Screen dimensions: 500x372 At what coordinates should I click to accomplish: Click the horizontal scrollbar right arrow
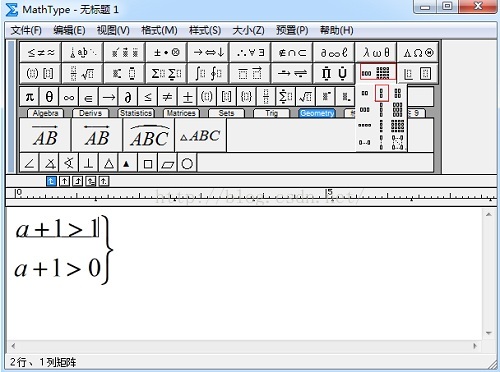click(x=475, y=346)
